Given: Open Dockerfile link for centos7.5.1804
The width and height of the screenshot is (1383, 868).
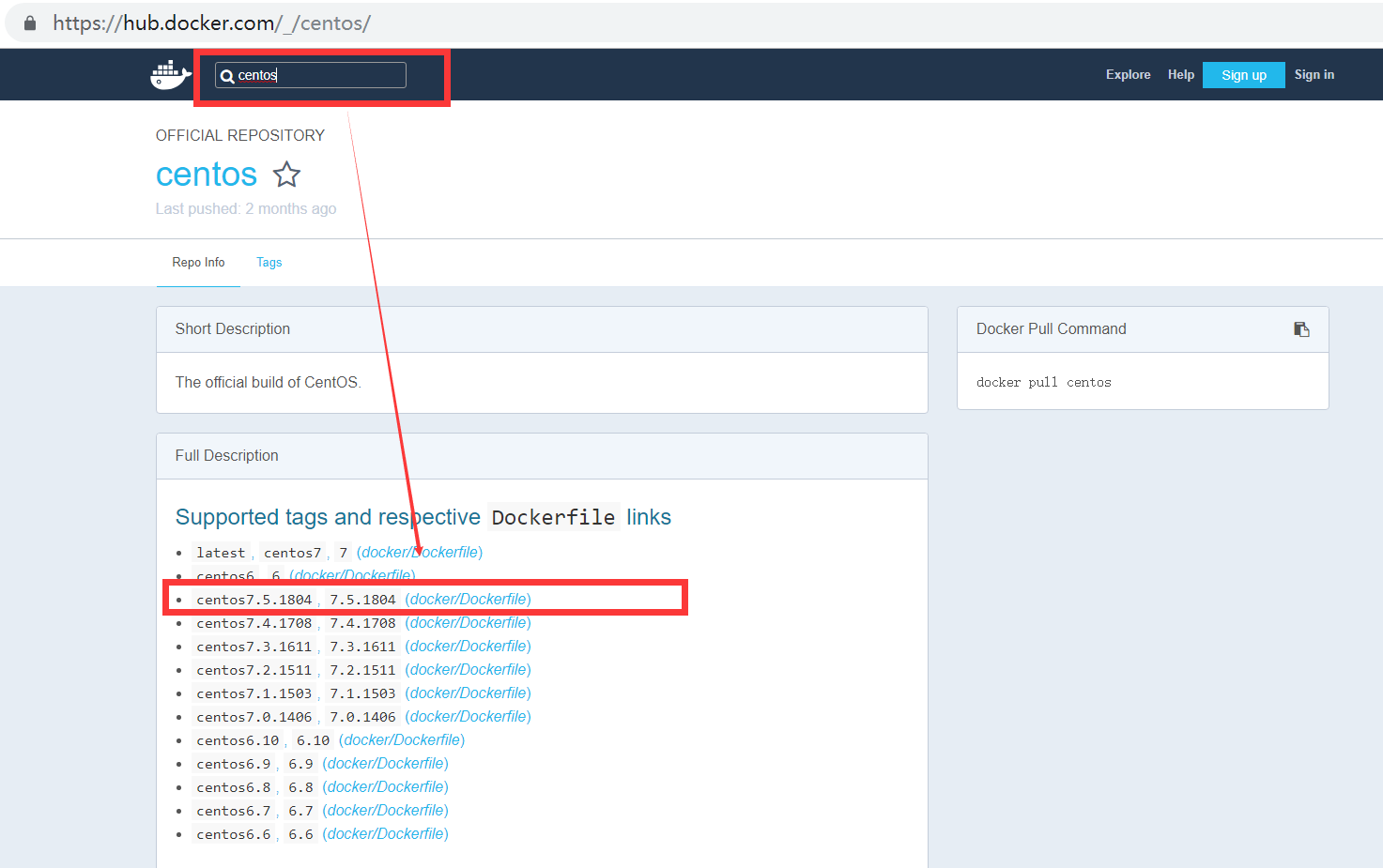Looking at the screenshot, I should pyautogui.click(x=469, y=600).
